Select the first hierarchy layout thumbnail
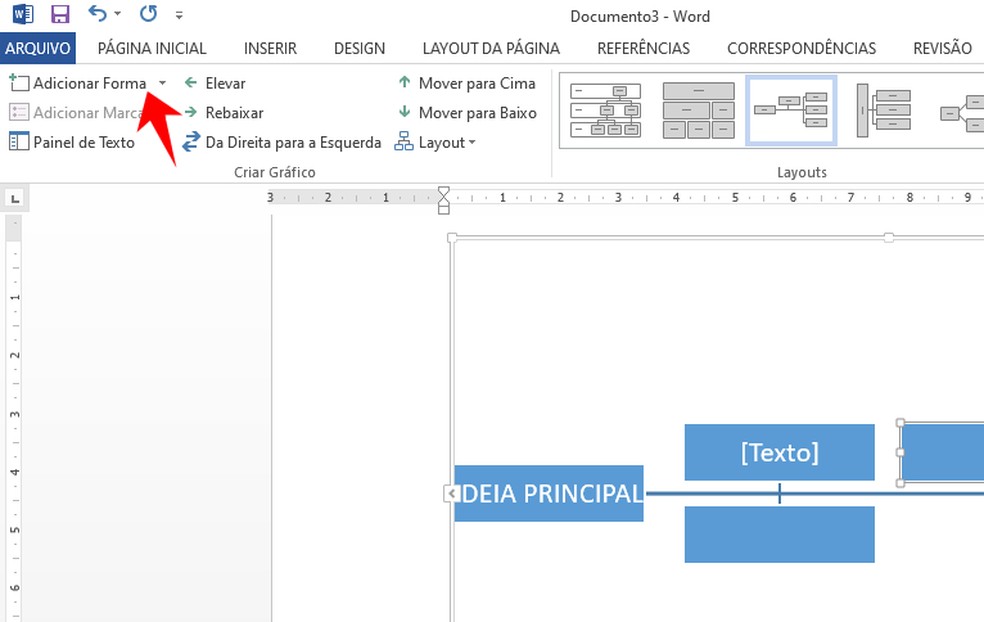 [605, 110]
